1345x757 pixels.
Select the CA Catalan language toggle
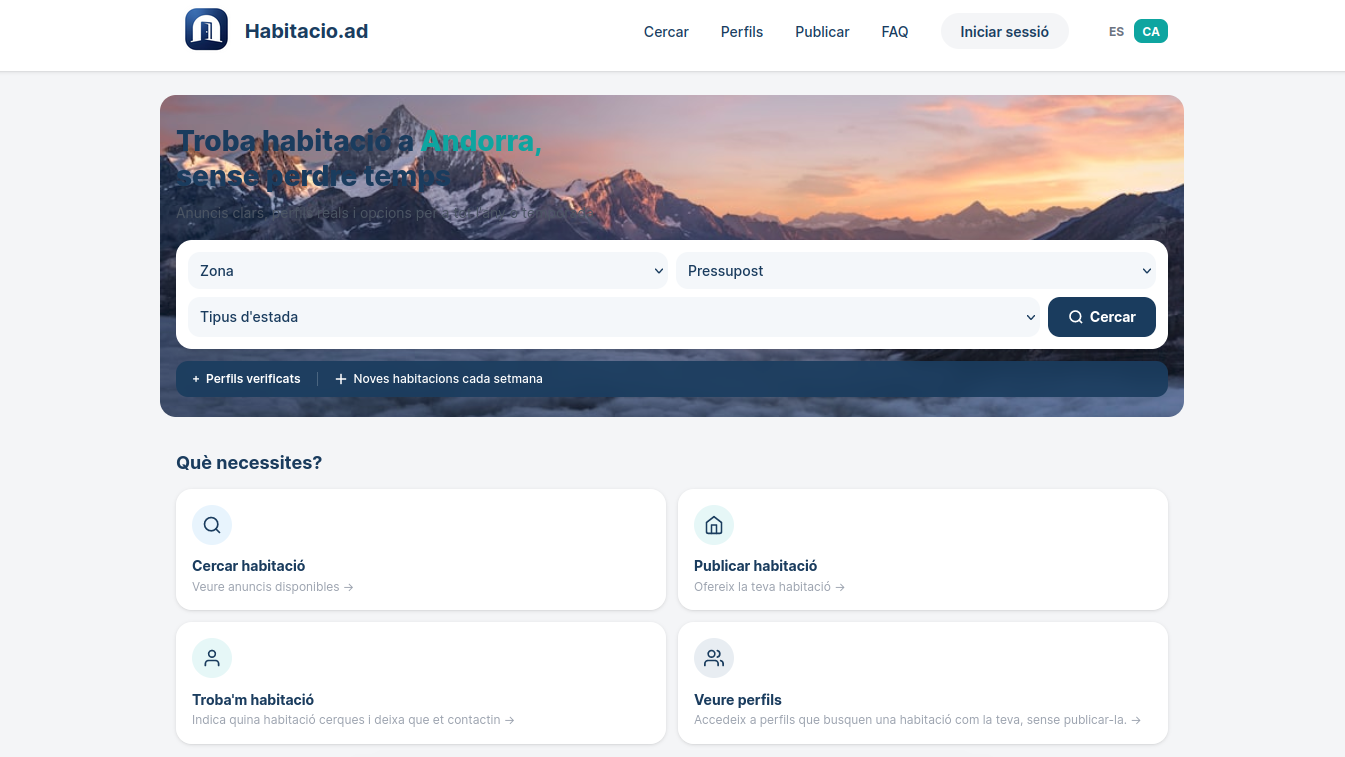pyautogui.click(x=1151, y=32)
